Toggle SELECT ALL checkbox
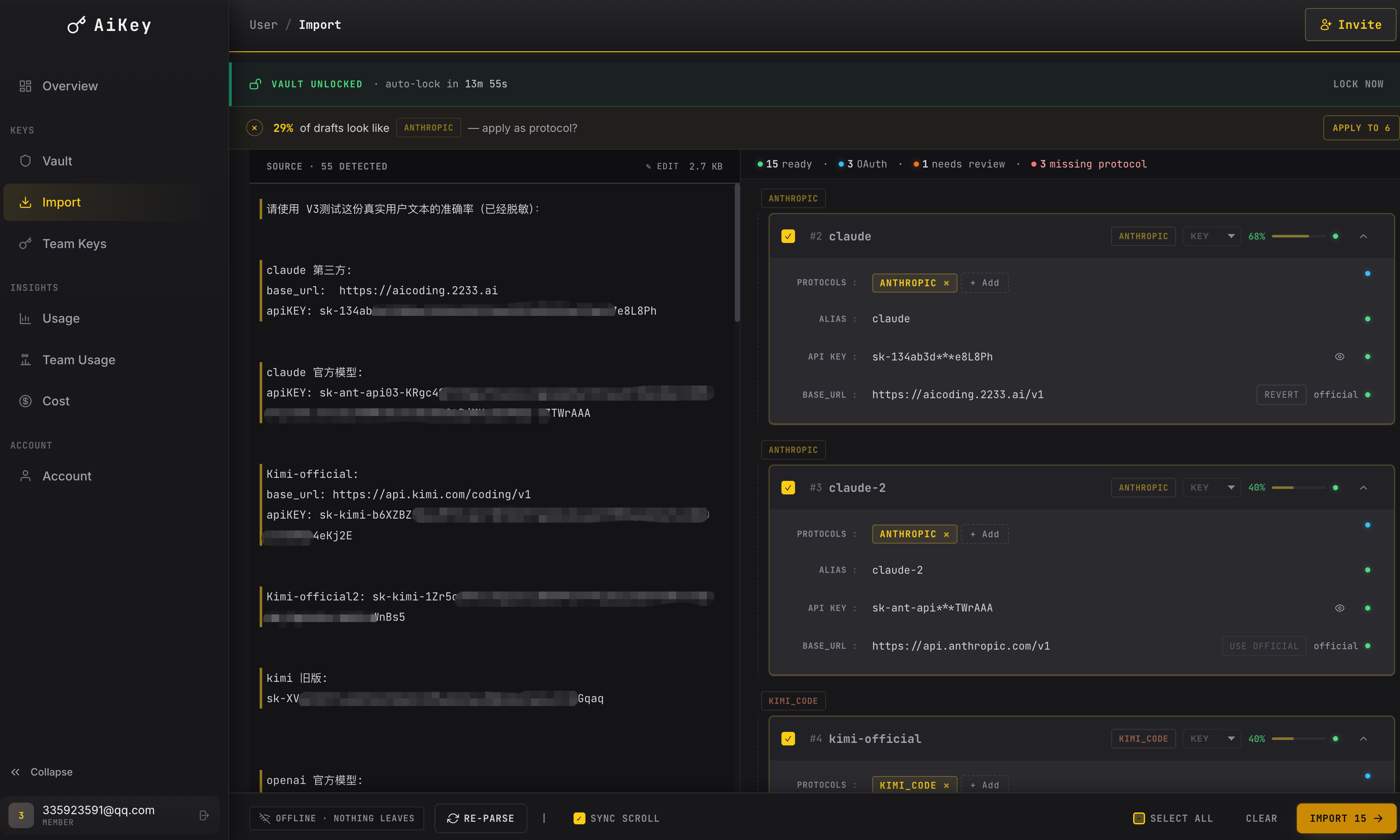Image resolution: width=1400 pixels, height=840 pixels. pyautogui.click(x=1139, y=818)
